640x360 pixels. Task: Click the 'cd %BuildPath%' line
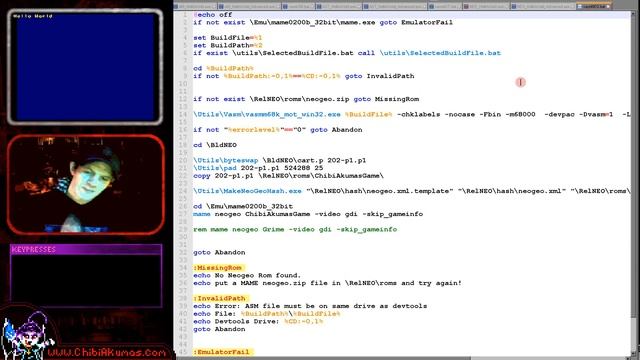(x=223, y=68)
